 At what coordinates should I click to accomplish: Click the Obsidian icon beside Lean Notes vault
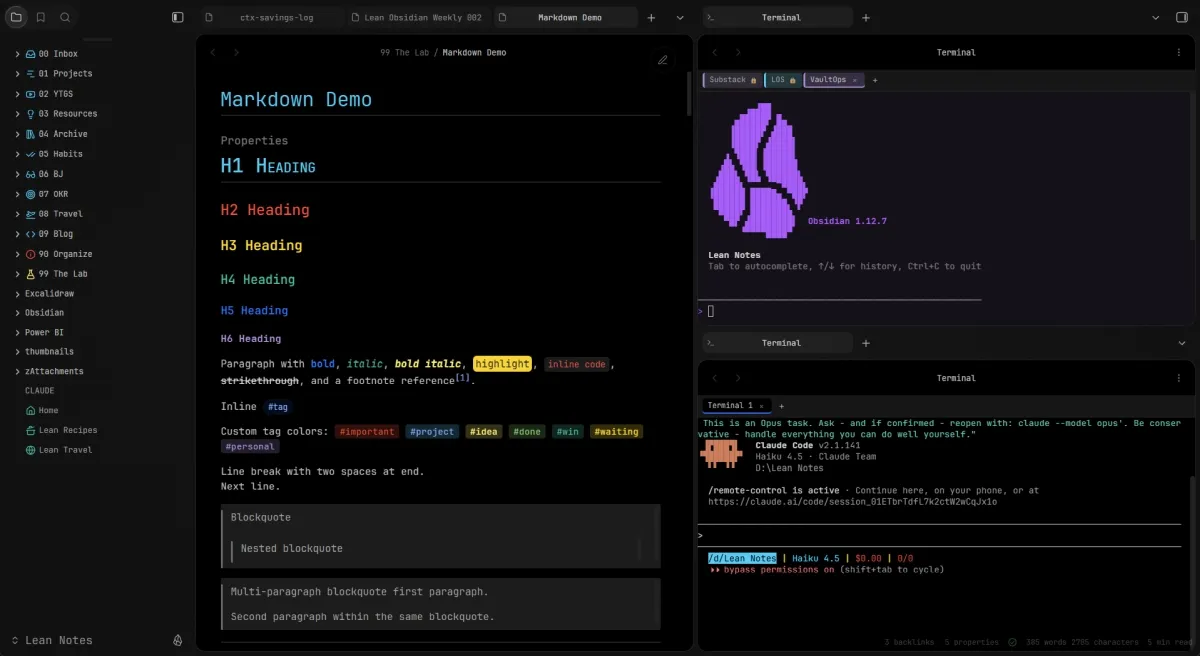click(178, 640)
